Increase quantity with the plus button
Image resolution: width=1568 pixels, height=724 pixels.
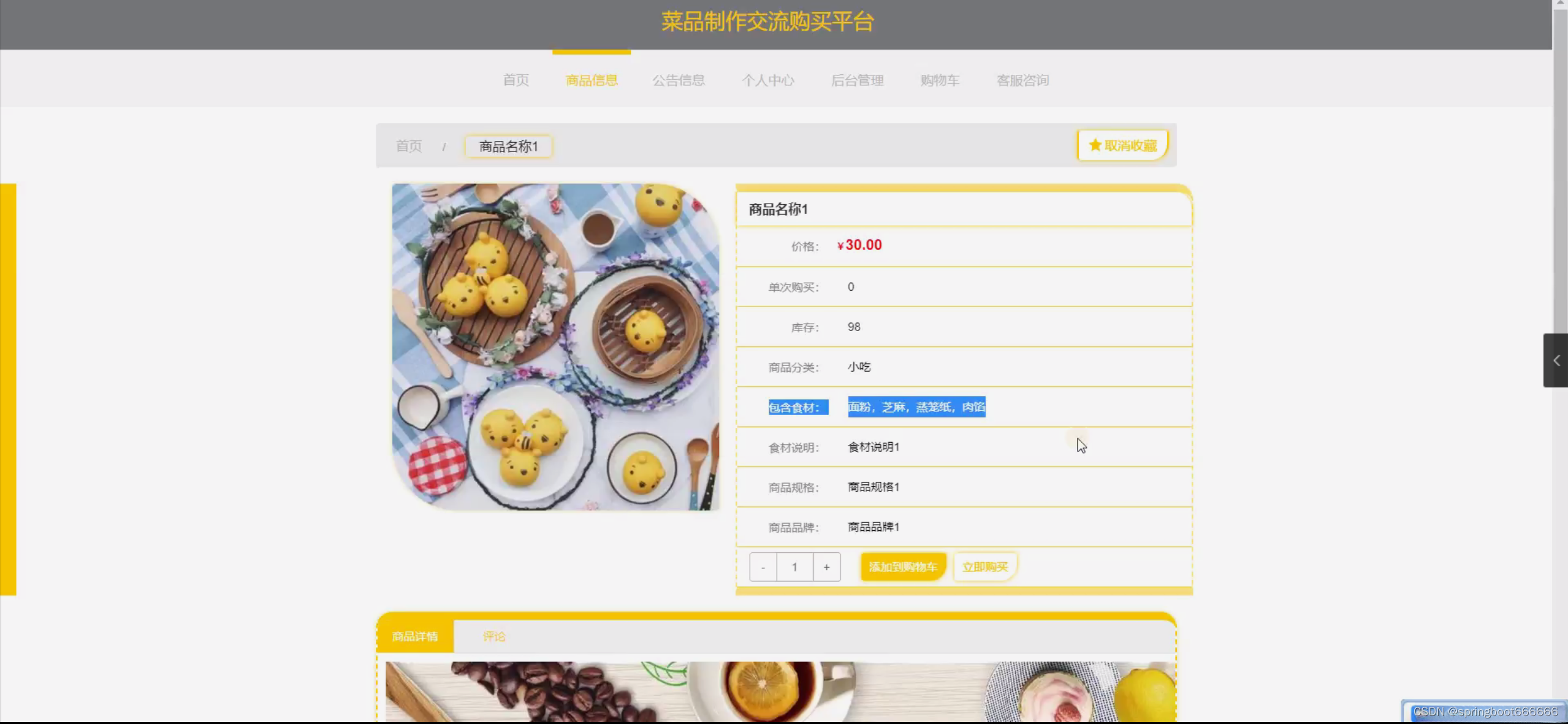[x=826, y=567]
